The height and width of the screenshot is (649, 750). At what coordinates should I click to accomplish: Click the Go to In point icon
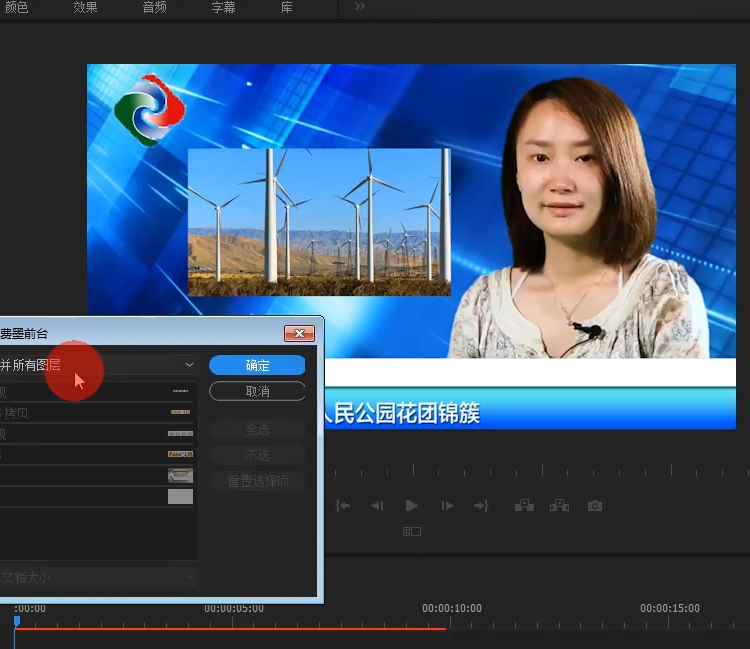click(x=343, y=506)
